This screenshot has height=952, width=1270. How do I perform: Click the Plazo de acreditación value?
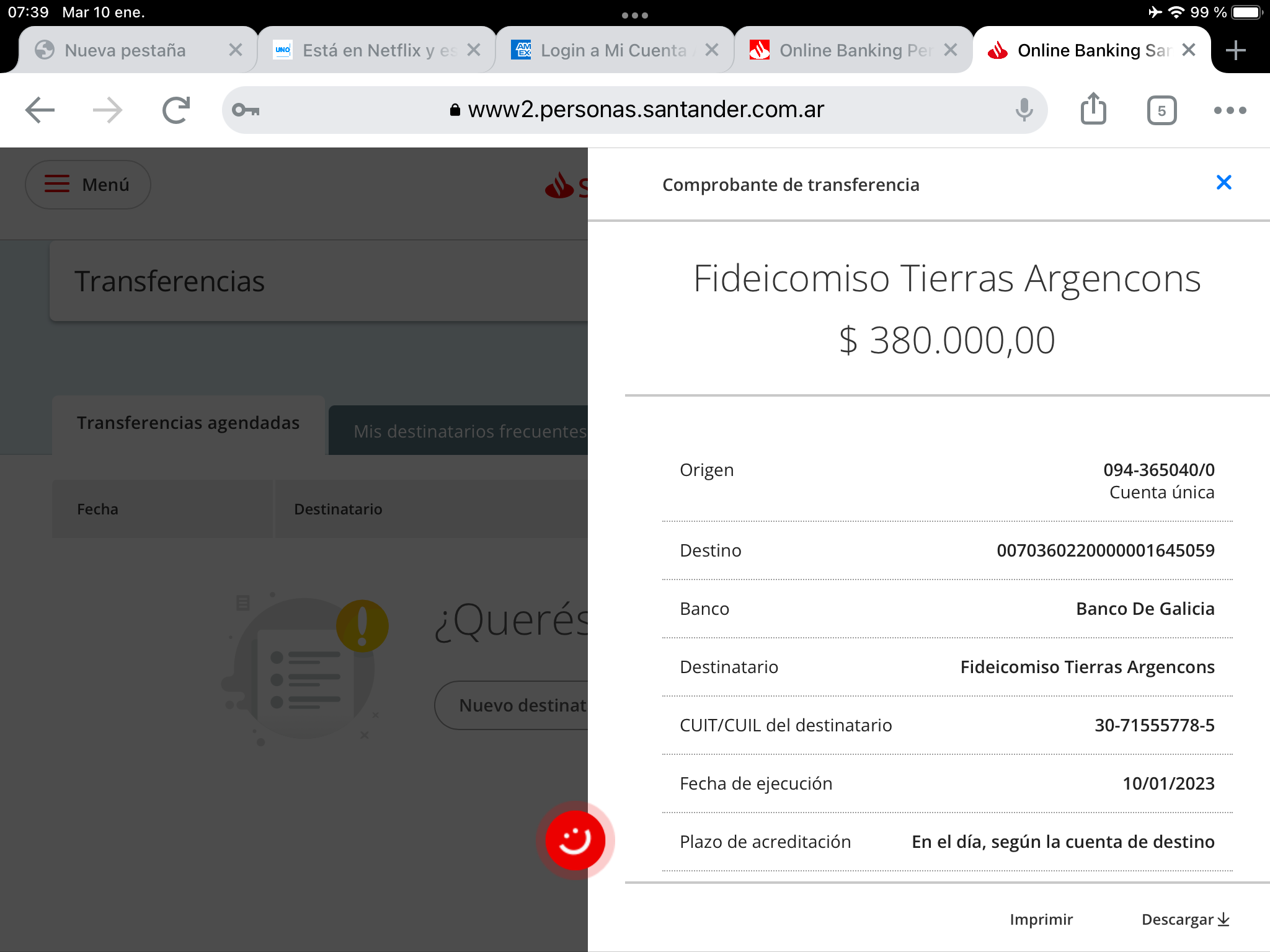(1063, 842)
